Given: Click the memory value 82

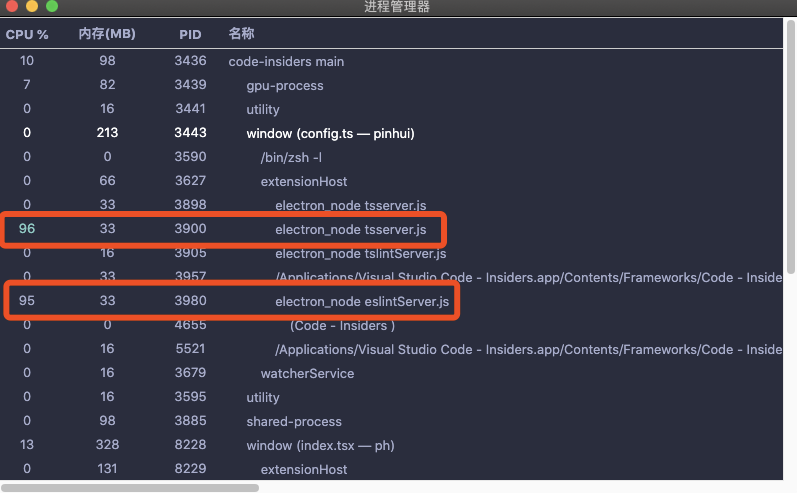Looking at the screenshot, I should (x=107, y=84).
